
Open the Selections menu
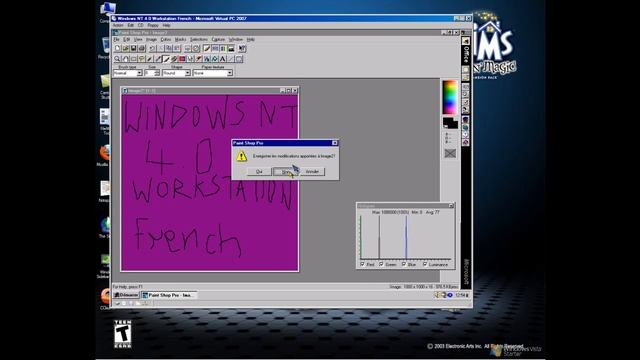pos(199,39)
